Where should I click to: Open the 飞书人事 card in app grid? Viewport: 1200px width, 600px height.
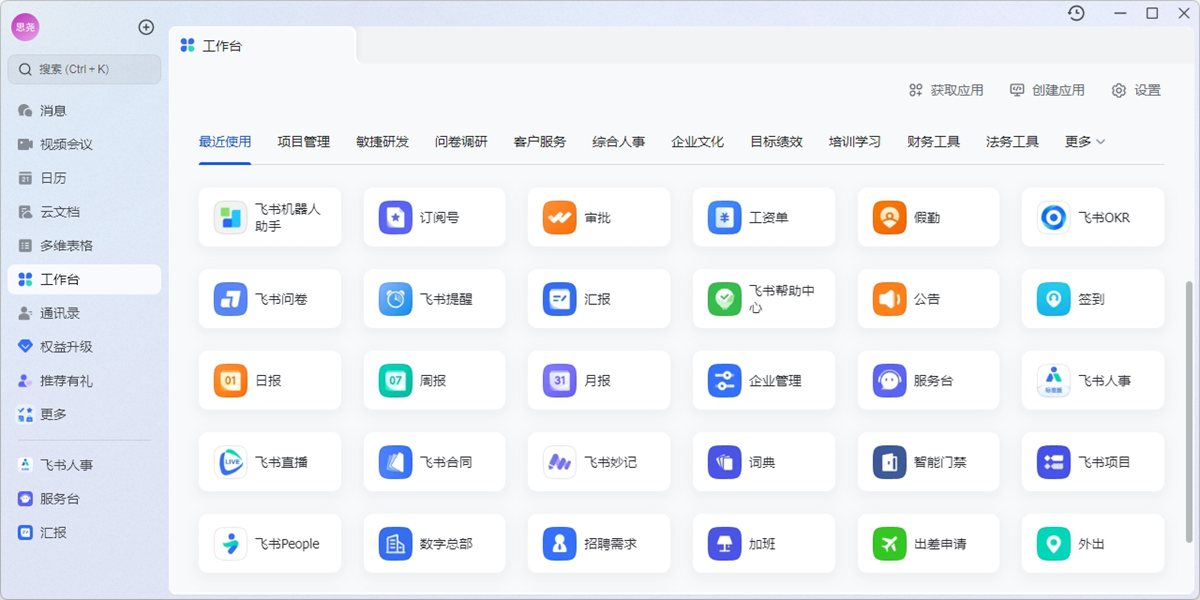(x=1093, y=380)
